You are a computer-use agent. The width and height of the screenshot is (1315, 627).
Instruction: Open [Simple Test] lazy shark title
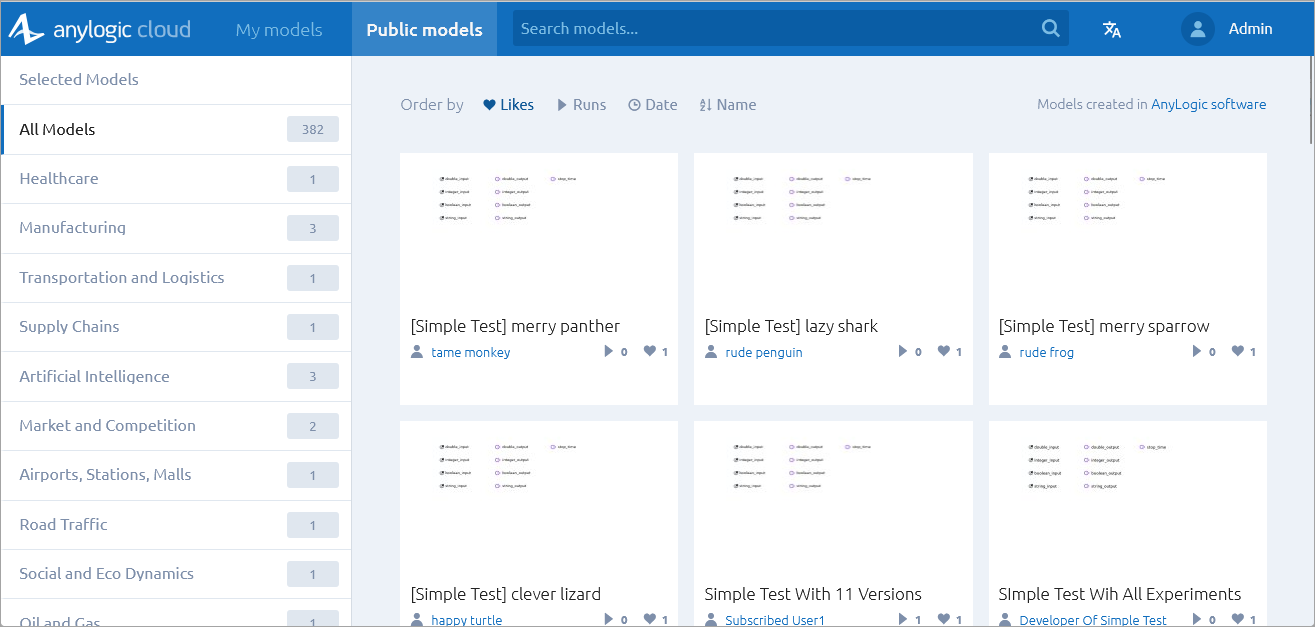coord(791,326)
